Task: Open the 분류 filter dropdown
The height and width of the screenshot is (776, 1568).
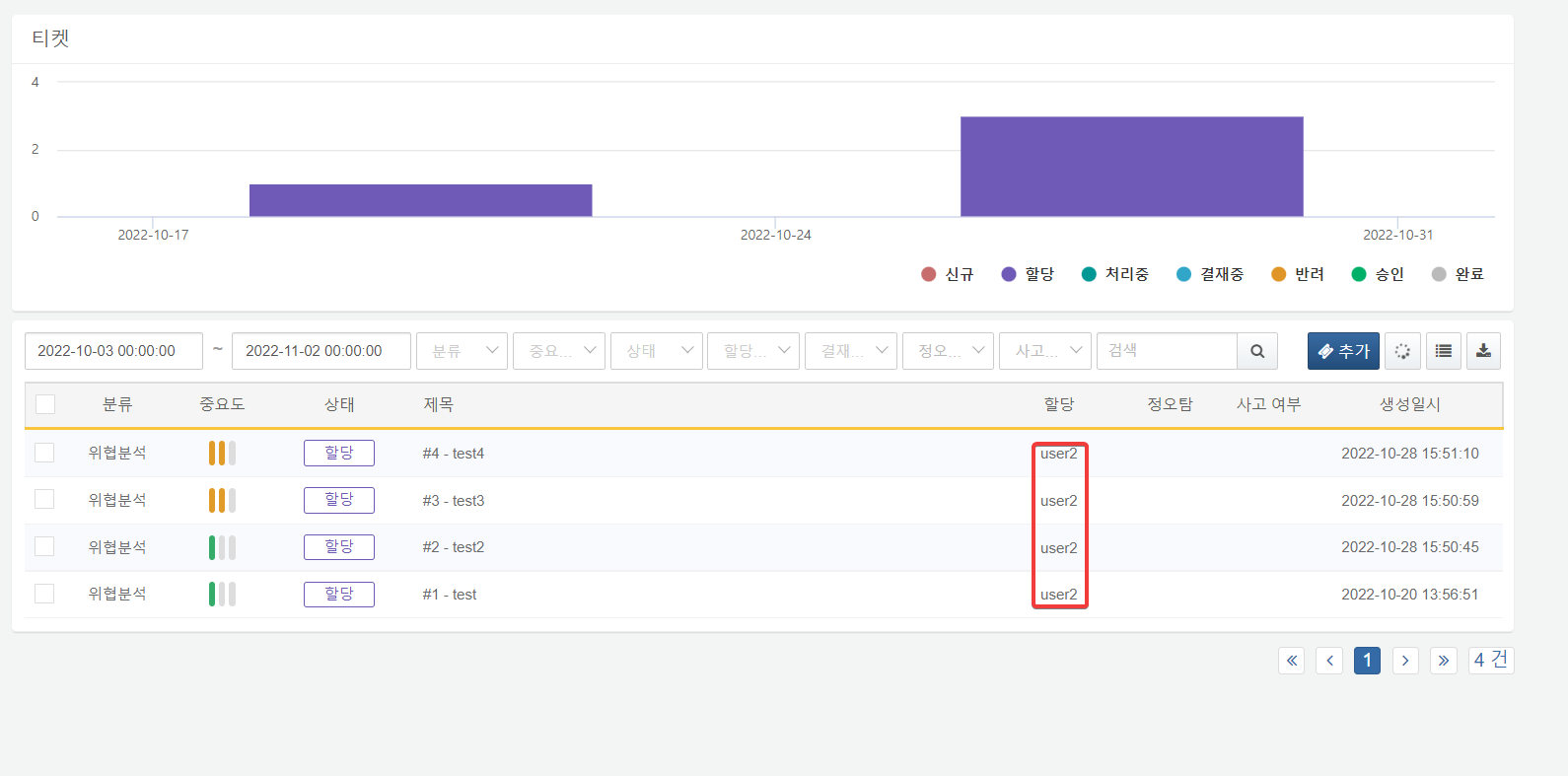Action: pos(462,351)
